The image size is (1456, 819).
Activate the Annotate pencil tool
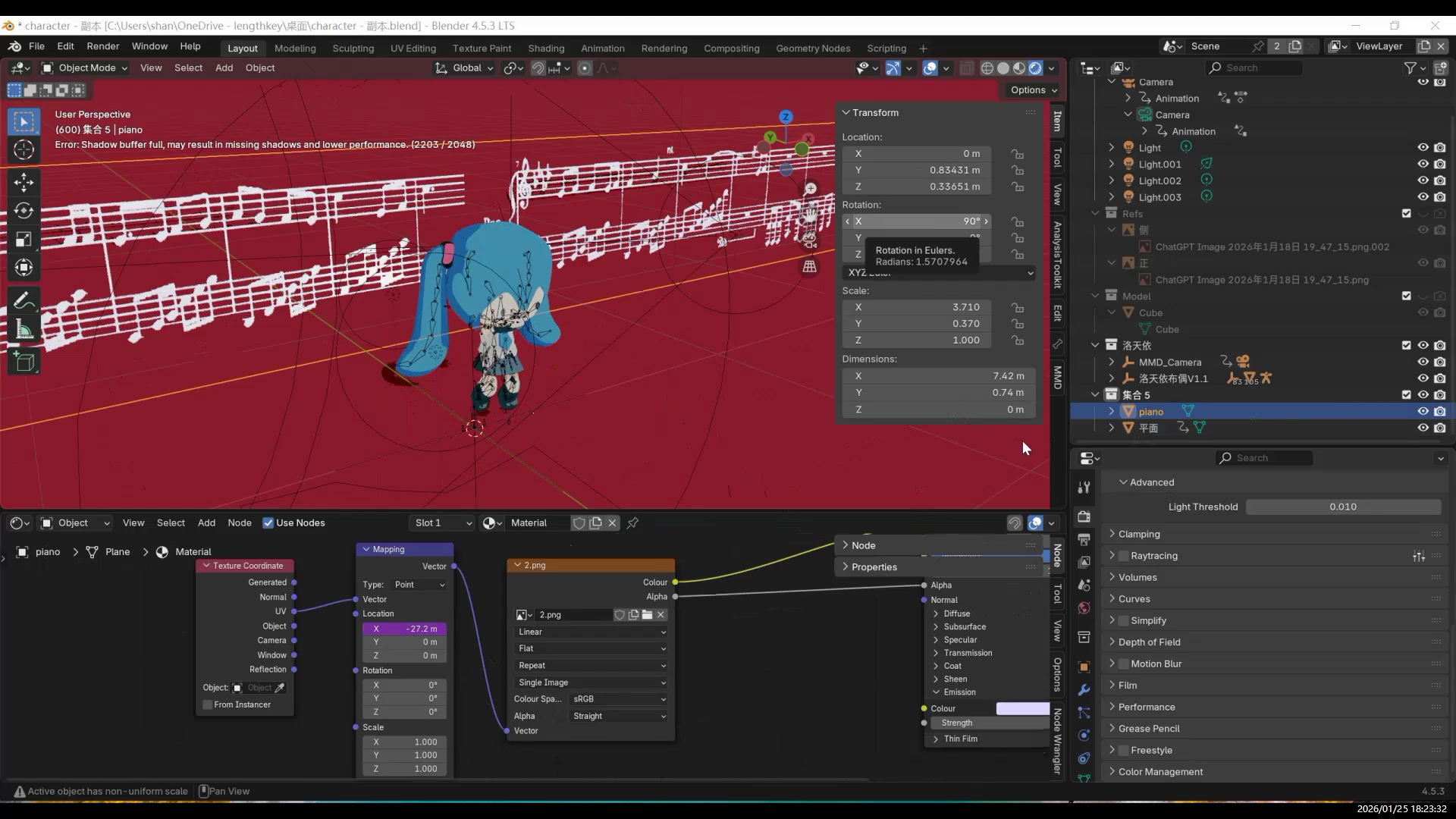click(24, 301)
